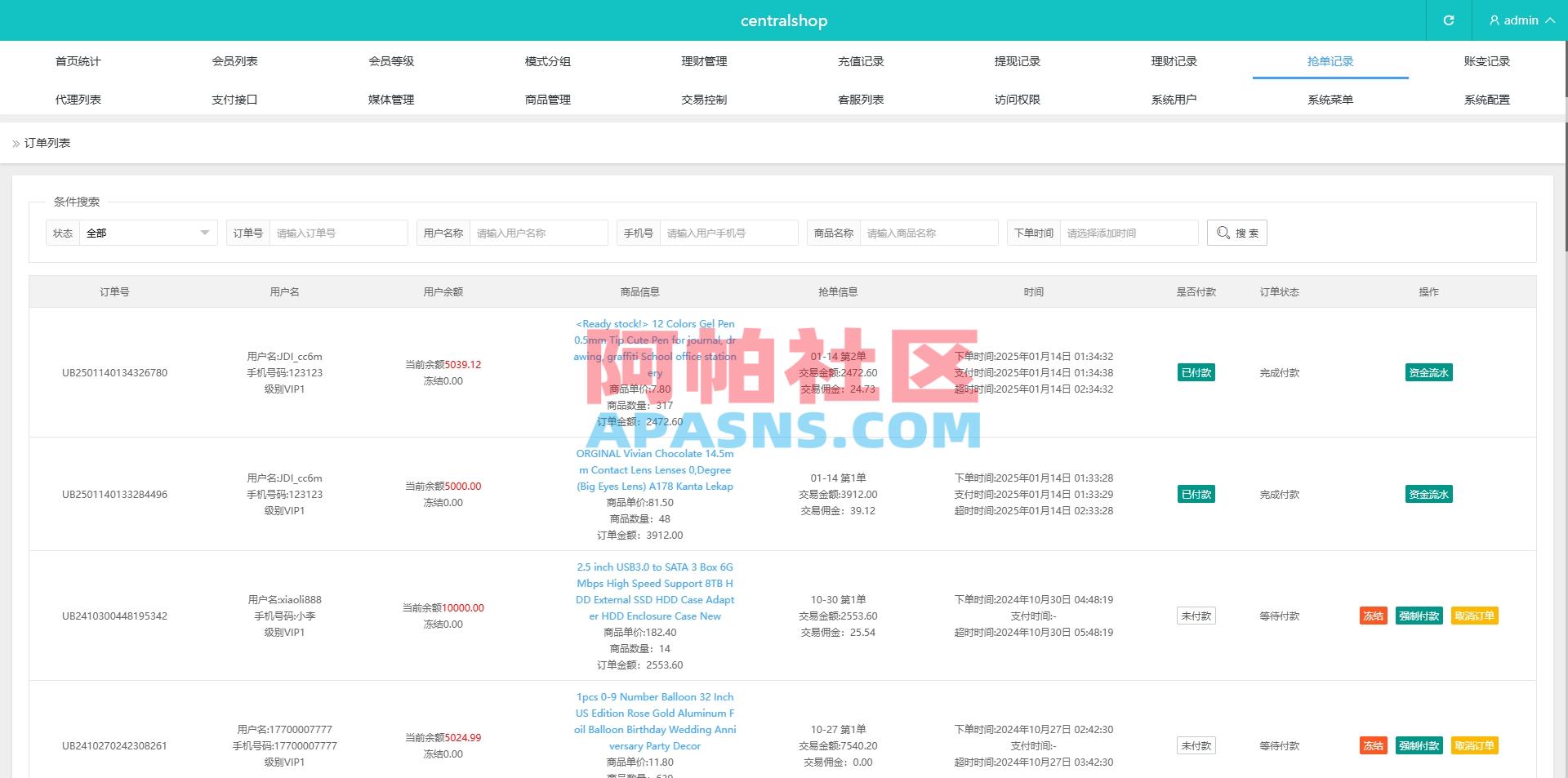Click the 搜索 search button
Screen dimensions: 1568x778
(x=1236, y=233)
